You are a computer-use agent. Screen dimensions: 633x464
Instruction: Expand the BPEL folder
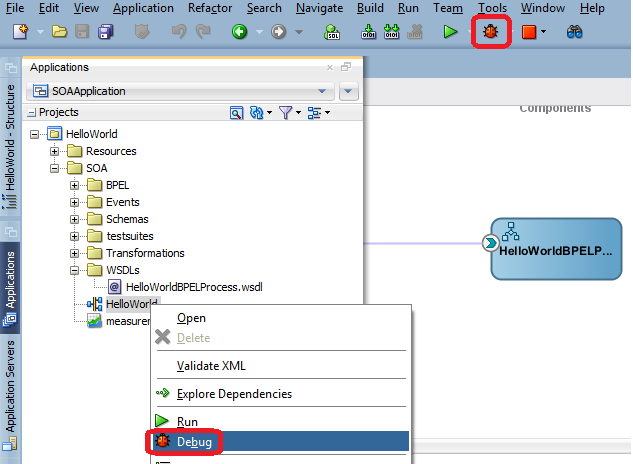(74, 185)
